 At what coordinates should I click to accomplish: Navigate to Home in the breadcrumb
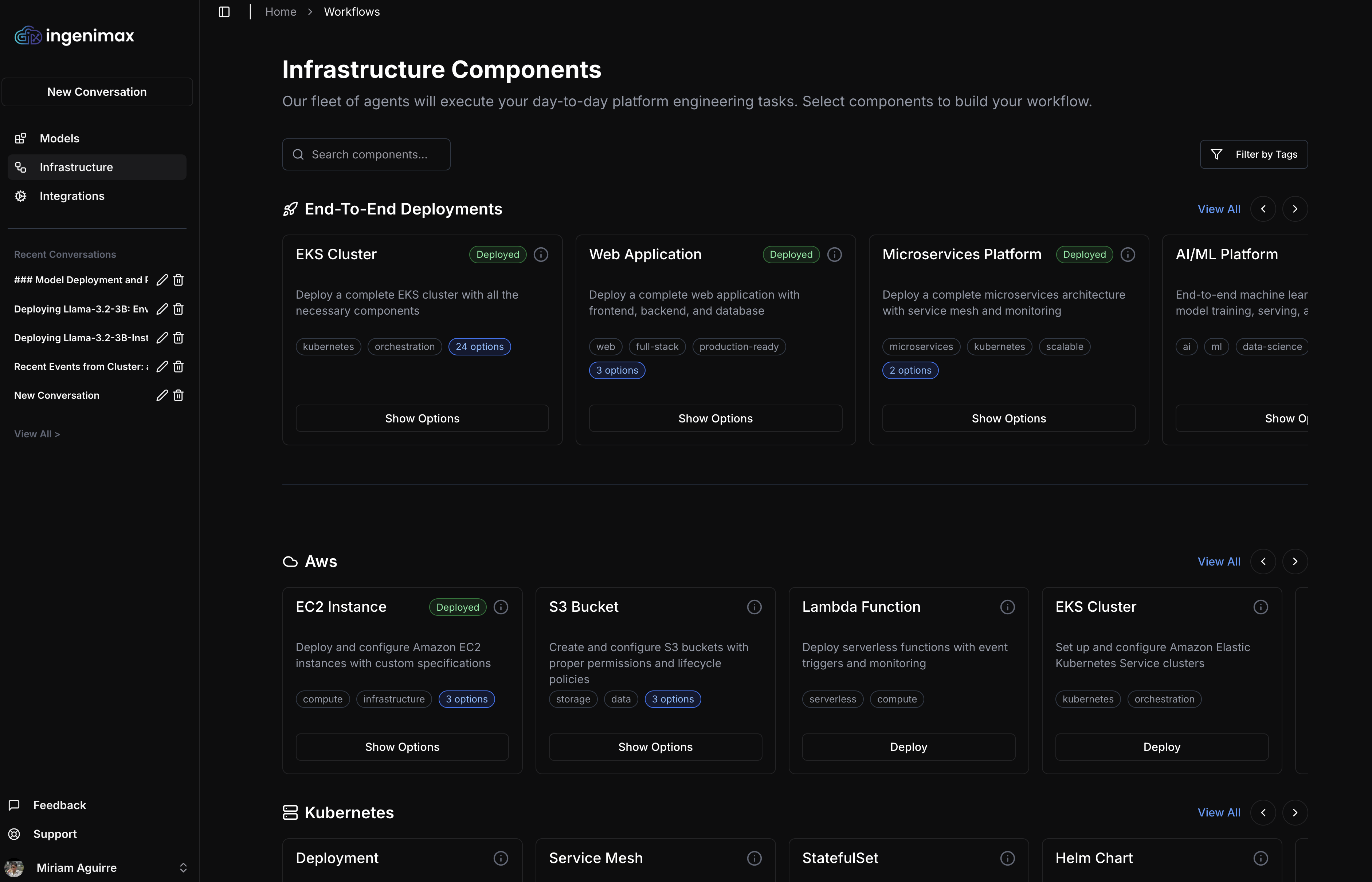pos(281,11)
